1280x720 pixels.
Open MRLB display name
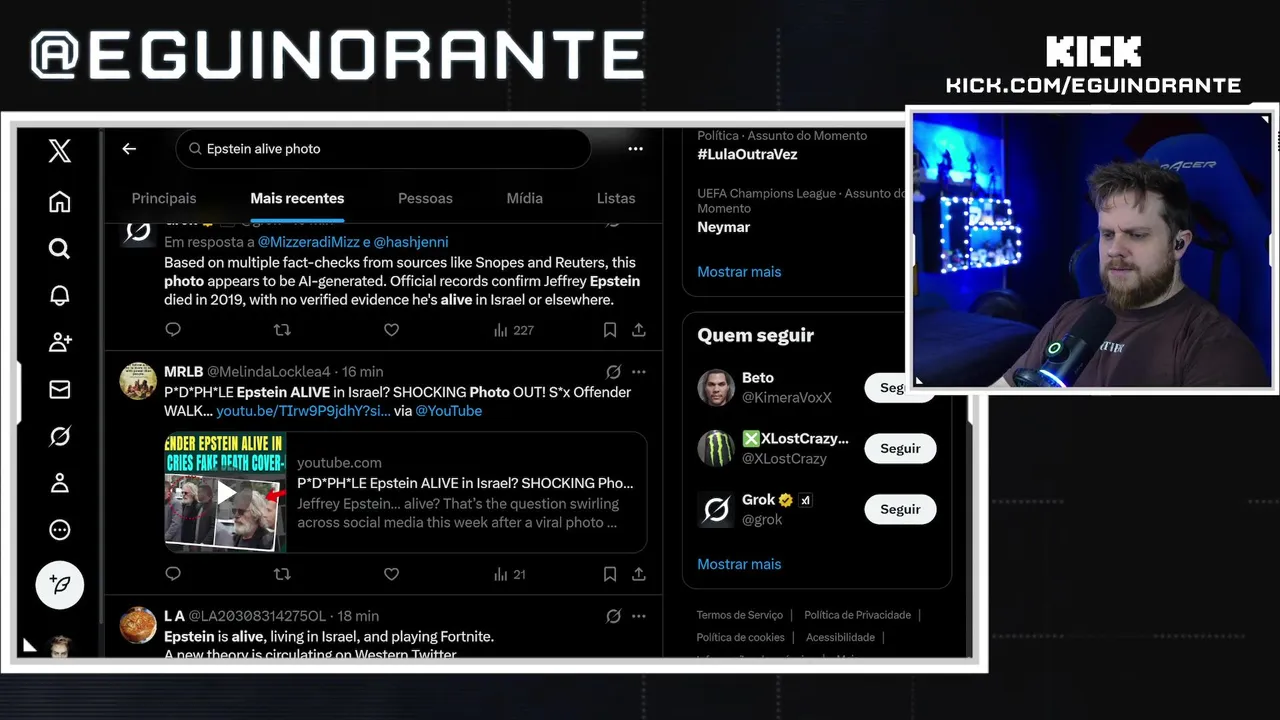coord(183,372)
